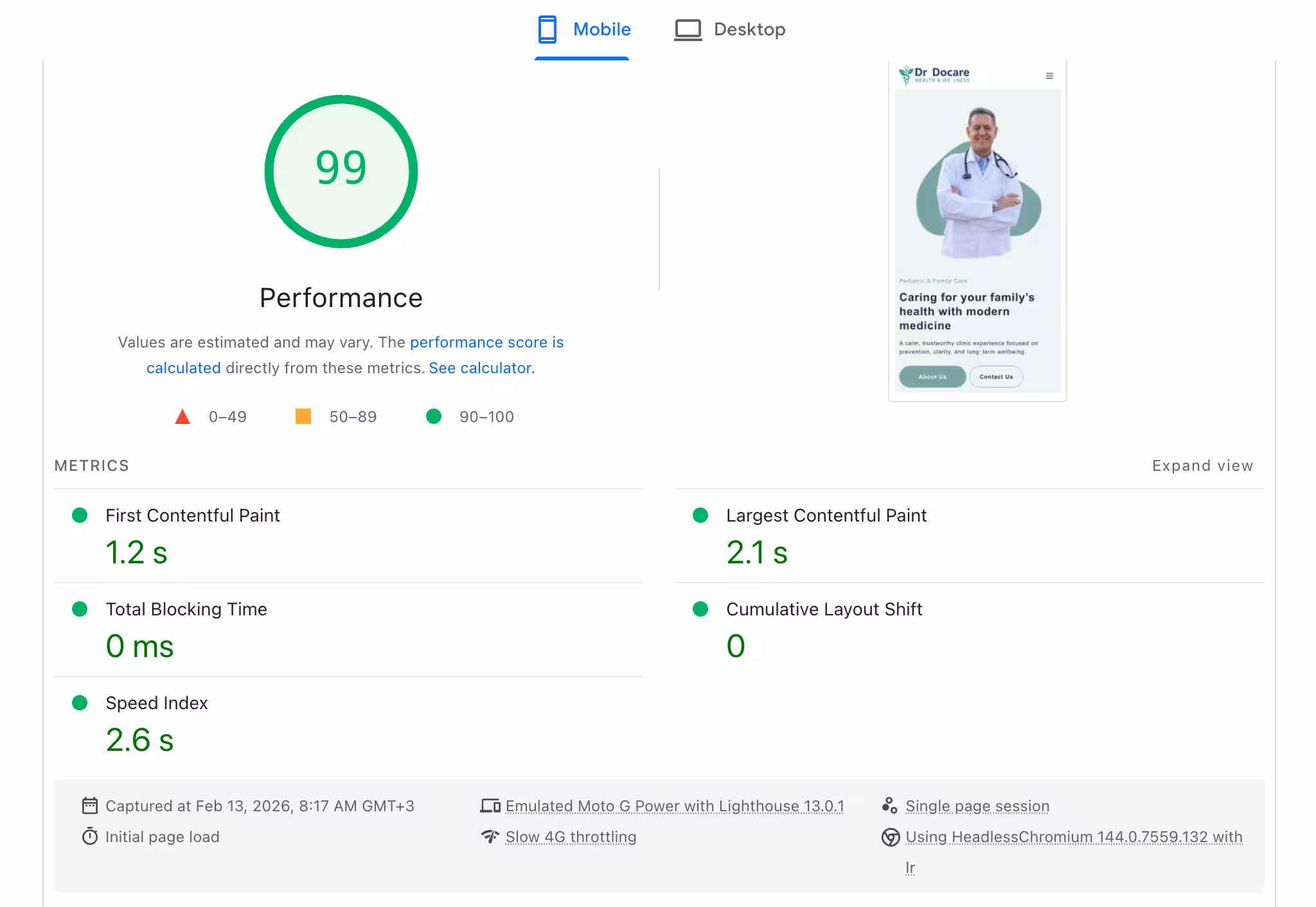Click the network icon beside Slow 4G throttling
This screenshot has height=907, width=1316.
click(490, 836)
